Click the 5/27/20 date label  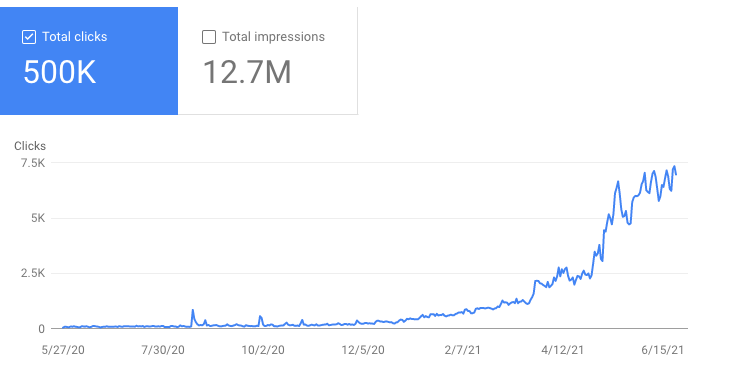pos(63,350)
